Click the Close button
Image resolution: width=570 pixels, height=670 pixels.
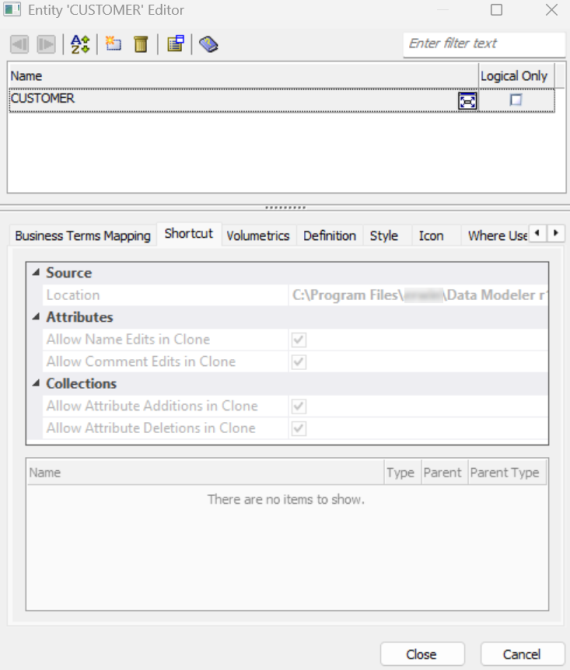422,654
